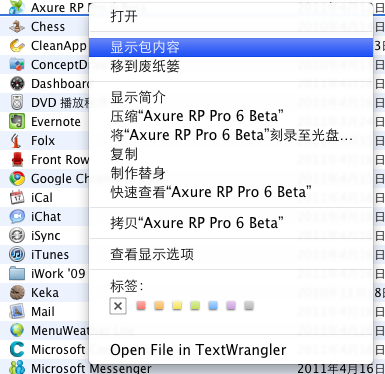Click the Keka app icon
385x374 pixels.
pyautogui.click(x=17, y=293)
